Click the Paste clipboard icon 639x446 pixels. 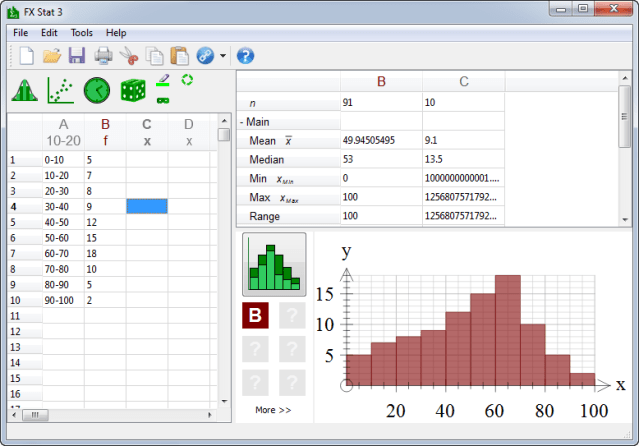pos(179,56)
